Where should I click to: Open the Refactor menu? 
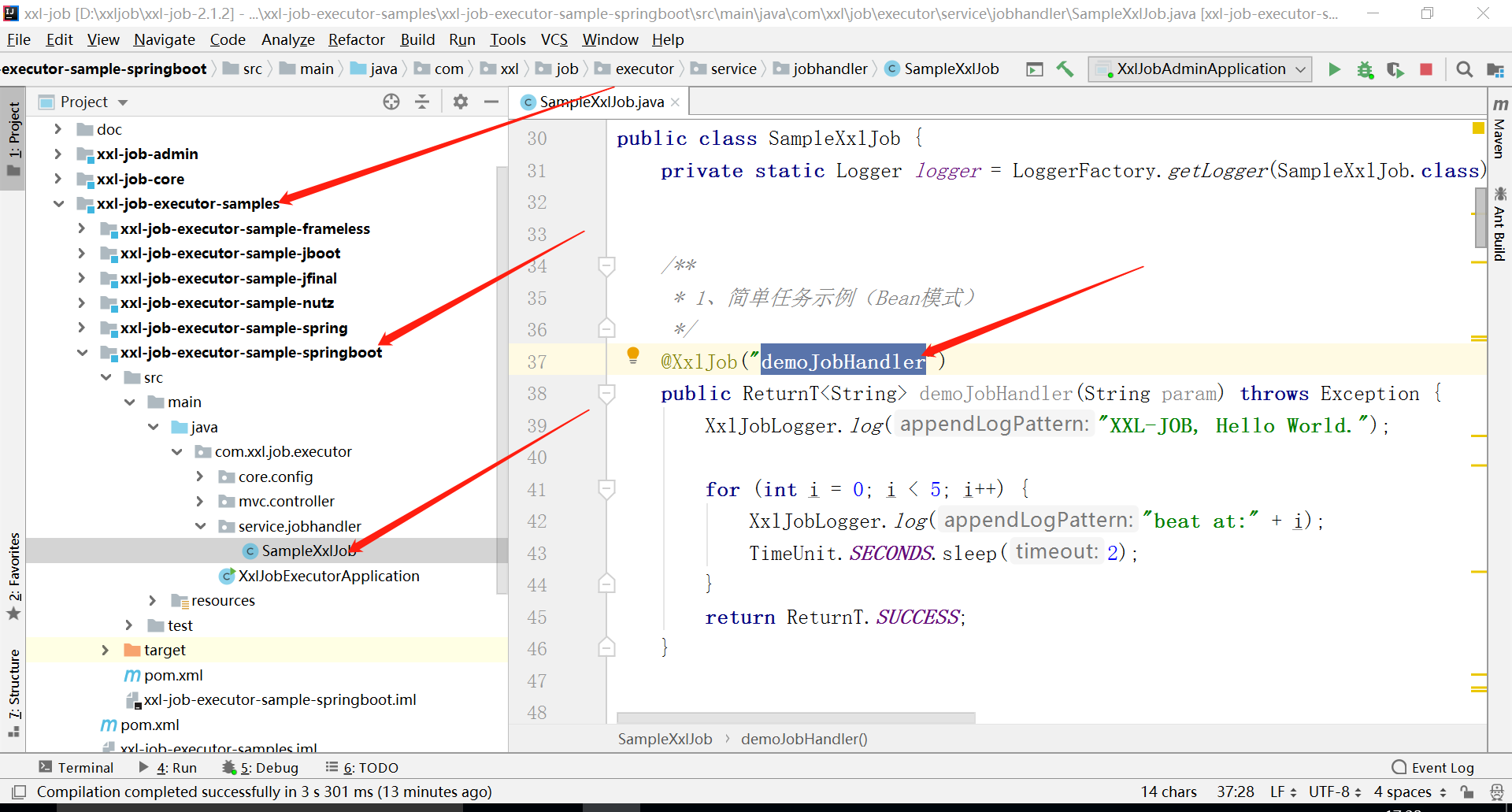[356, 39]
